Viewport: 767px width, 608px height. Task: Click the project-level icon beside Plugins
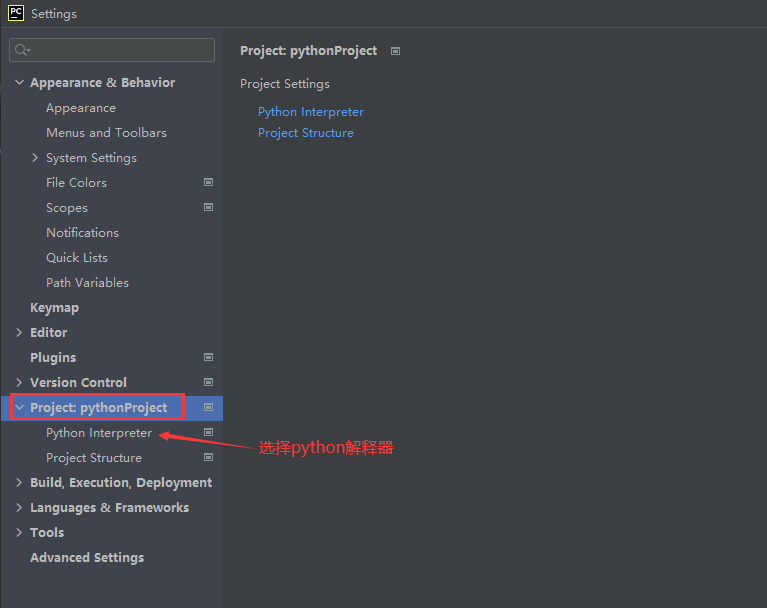(208, 358)
